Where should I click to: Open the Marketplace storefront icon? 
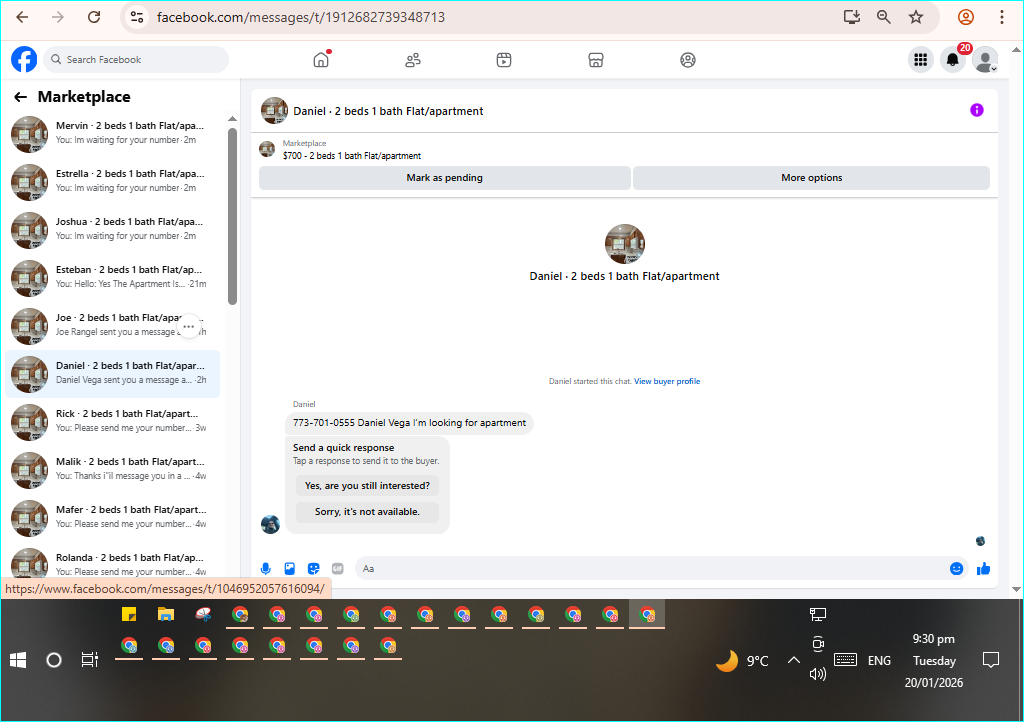tap(596, 60)
